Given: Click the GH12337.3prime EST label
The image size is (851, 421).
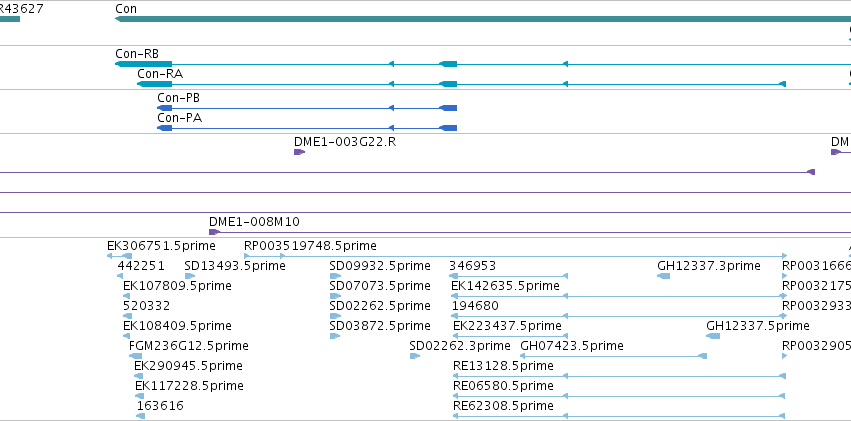Looking at the screenshot, I should [x=709, y=266].
